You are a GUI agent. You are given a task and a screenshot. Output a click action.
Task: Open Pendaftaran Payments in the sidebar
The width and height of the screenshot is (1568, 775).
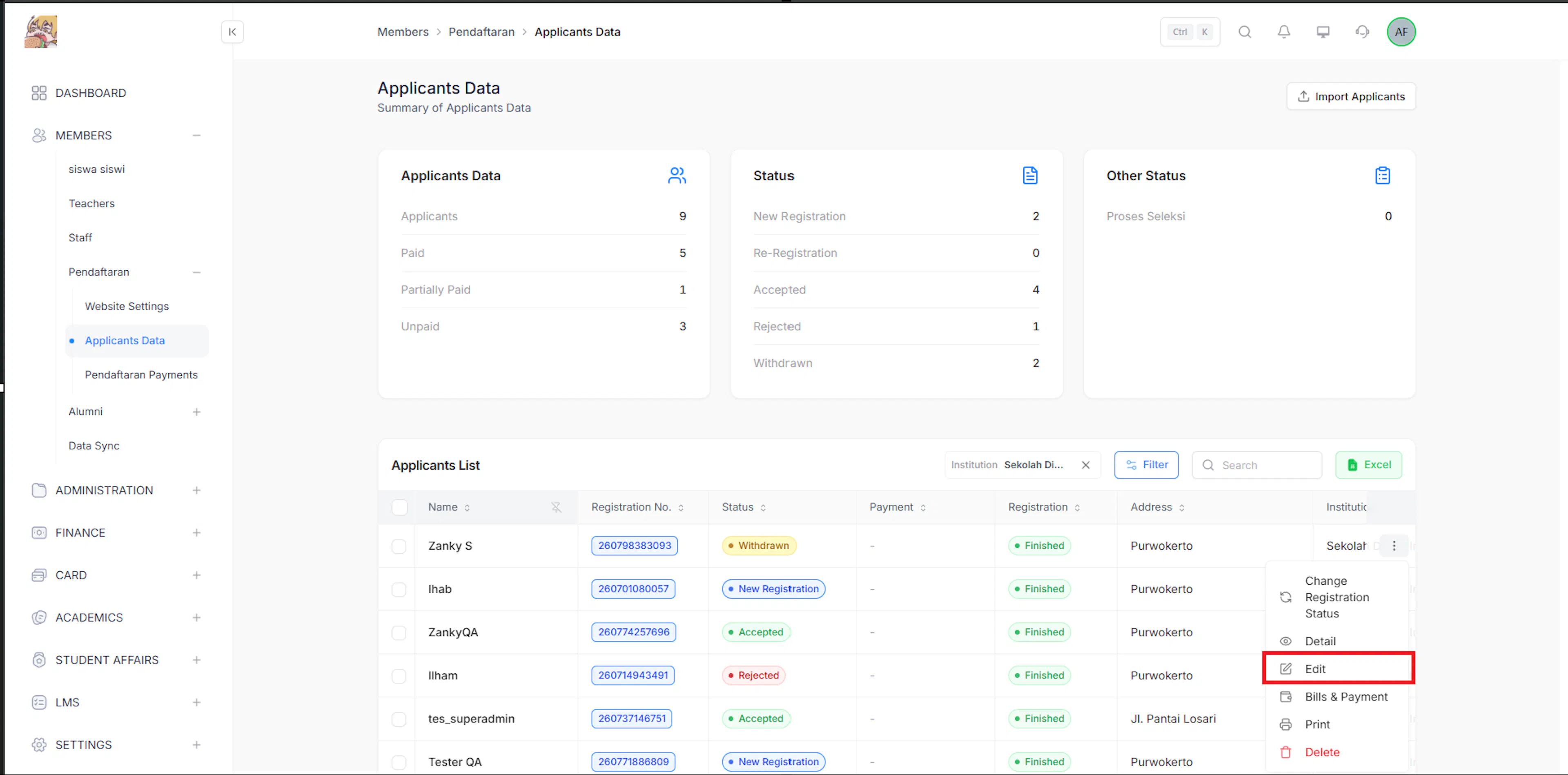click(141, 375)
